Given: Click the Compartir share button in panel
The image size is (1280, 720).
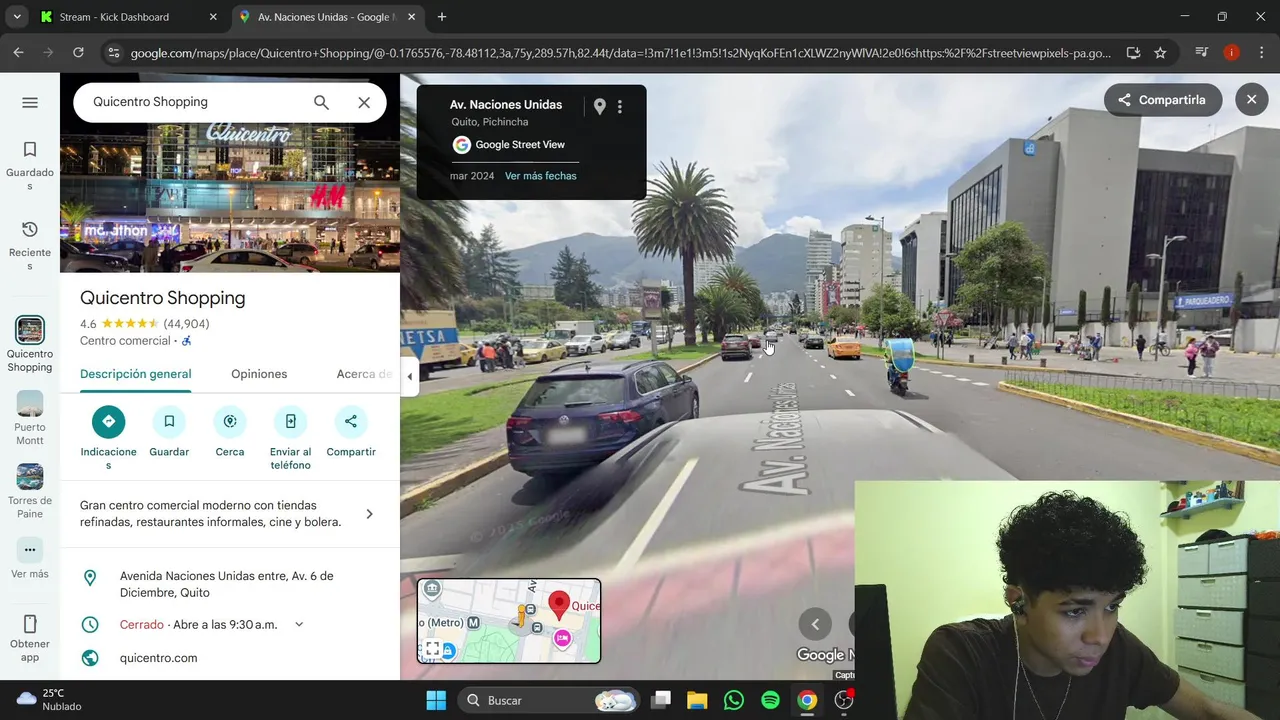Looking at the screenshot, I should point(351,432).
